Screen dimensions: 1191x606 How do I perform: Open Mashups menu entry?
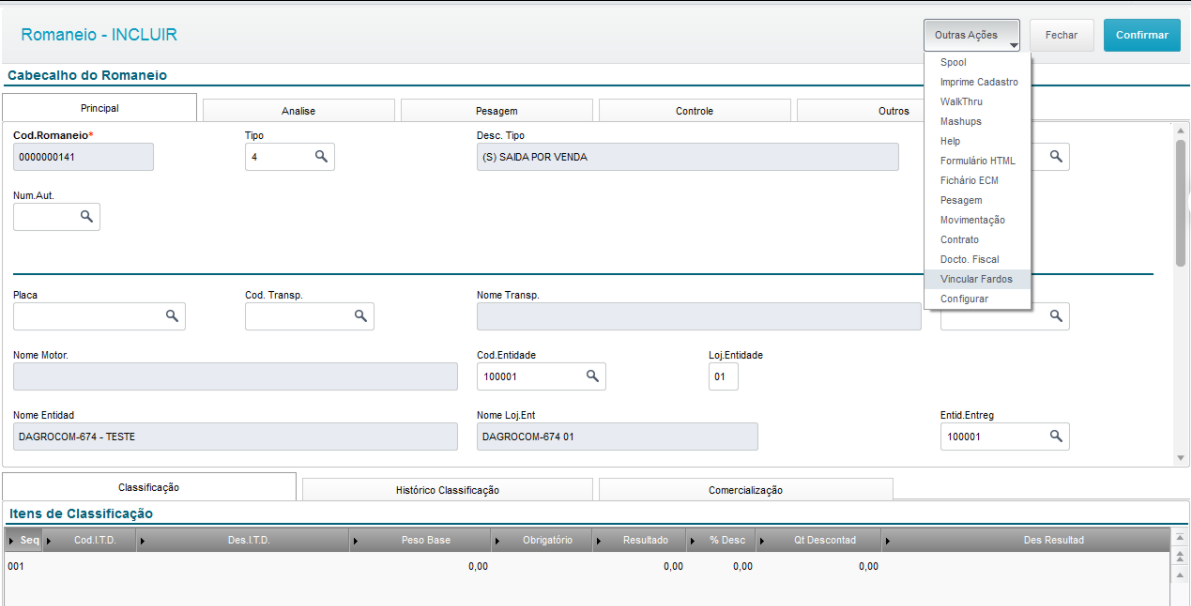click(977, 122)
